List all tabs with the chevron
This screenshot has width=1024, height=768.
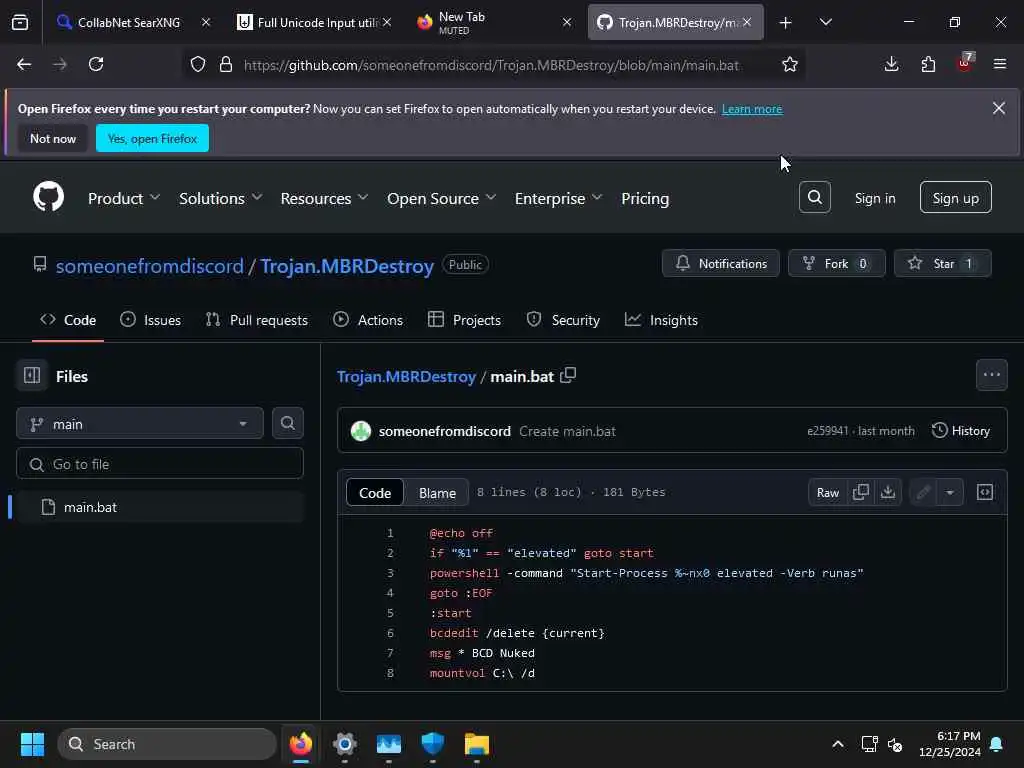(x=825, y=22)
